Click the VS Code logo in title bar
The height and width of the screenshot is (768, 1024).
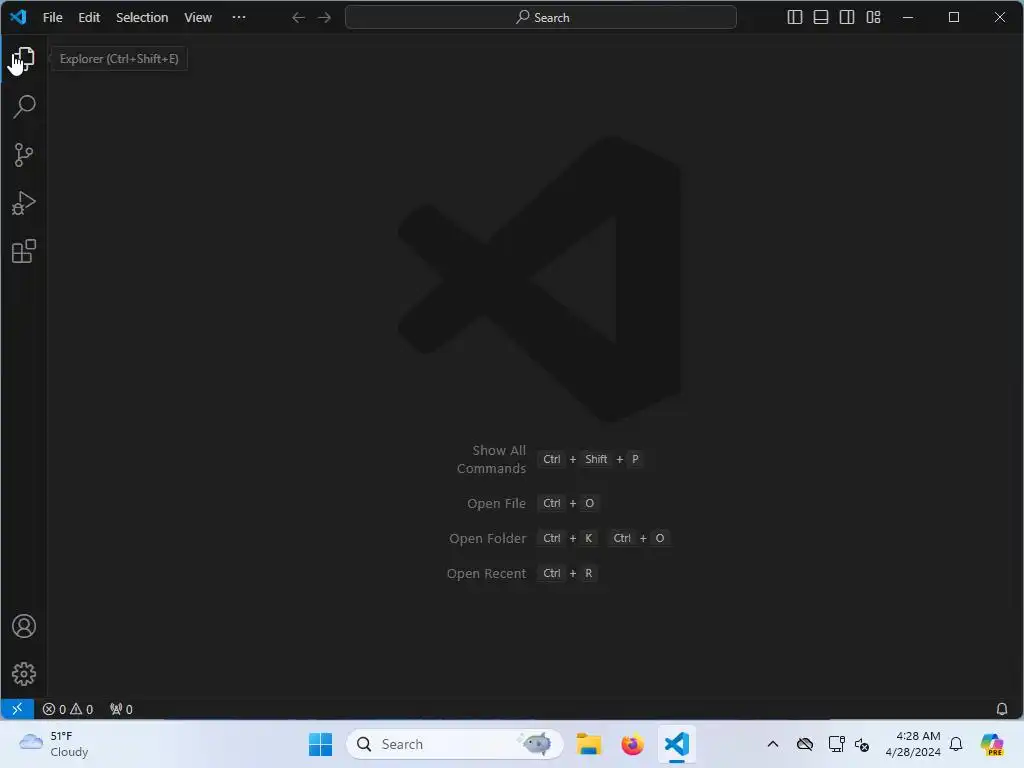click(18, 17)
